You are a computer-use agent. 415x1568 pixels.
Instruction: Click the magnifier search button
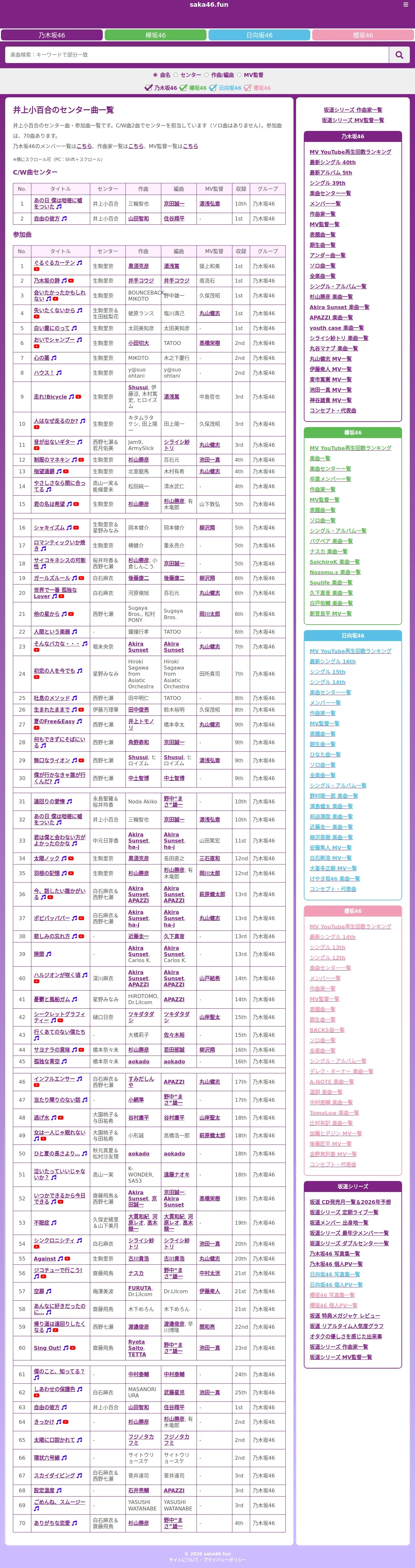[x=399, y=55]
